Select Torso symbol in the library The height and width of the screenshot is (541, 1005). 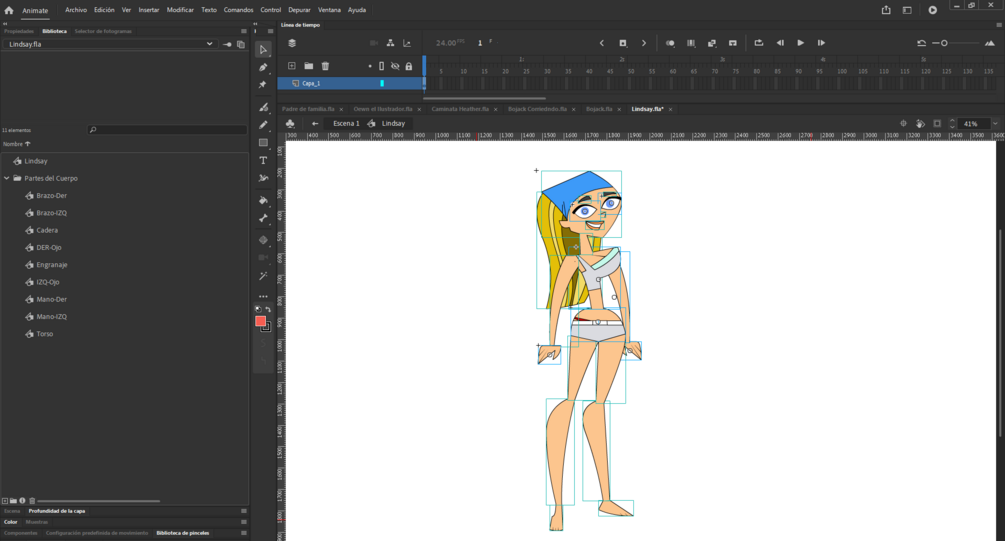44,334
